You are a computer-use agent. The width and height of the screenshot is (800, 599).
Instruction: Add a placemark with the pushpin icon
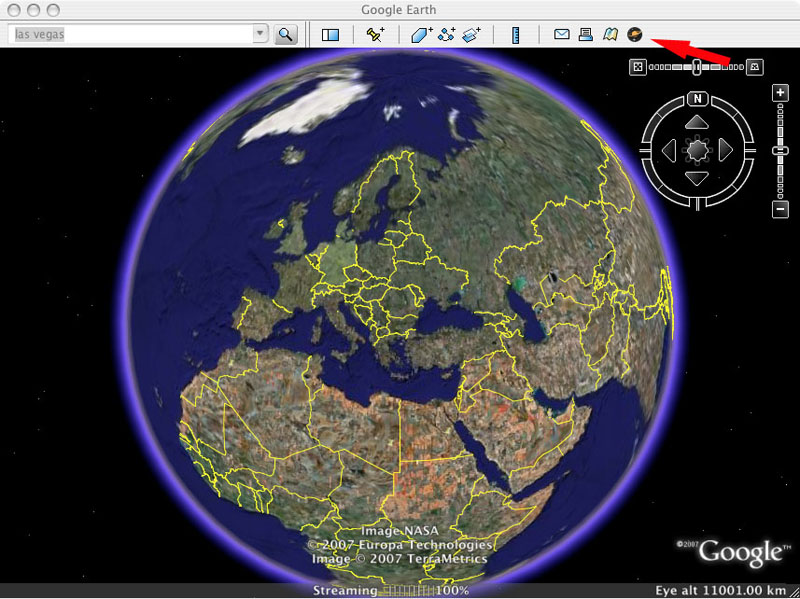(376, 35)
